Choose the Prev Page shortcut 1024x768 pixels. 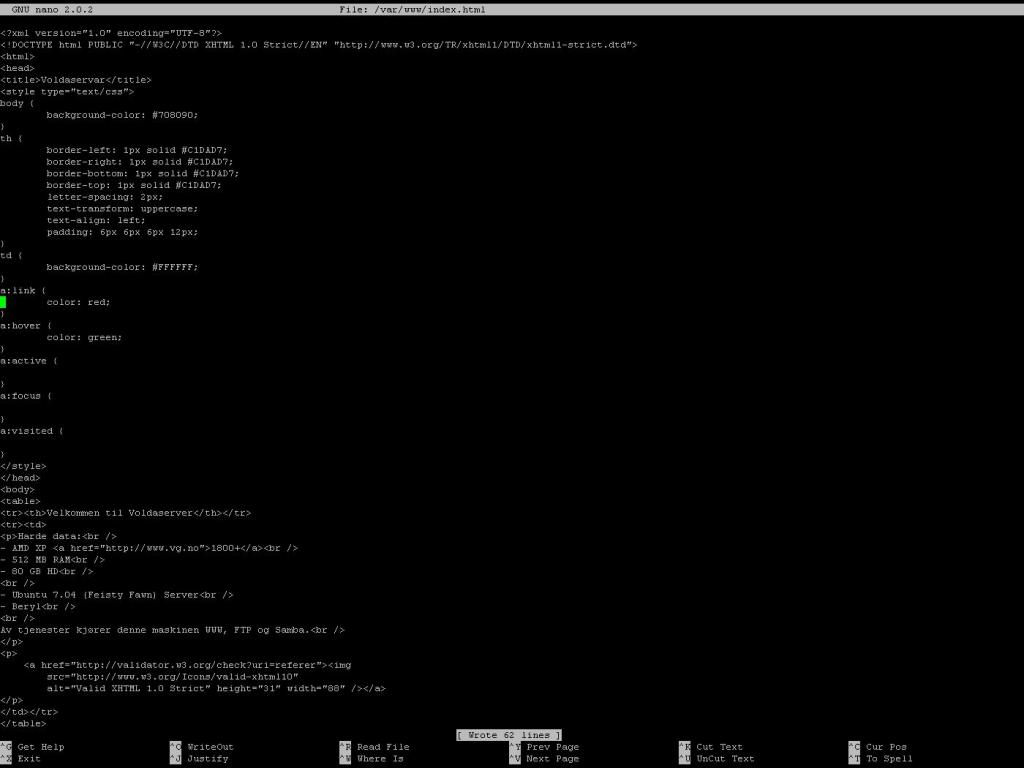coord(552,747)
